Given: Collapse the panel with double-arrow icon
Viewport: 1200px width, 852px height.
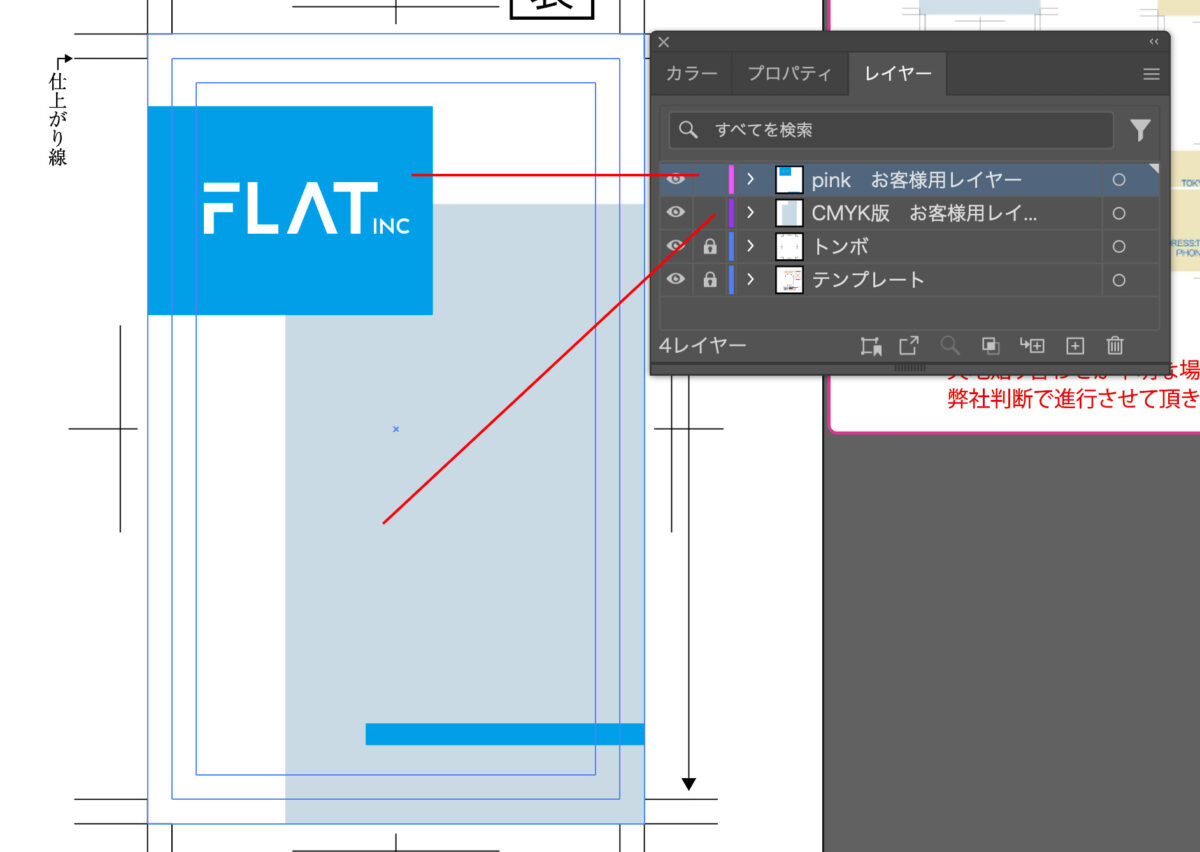Looking at the screenshot, I should (x=1154, y=42).
